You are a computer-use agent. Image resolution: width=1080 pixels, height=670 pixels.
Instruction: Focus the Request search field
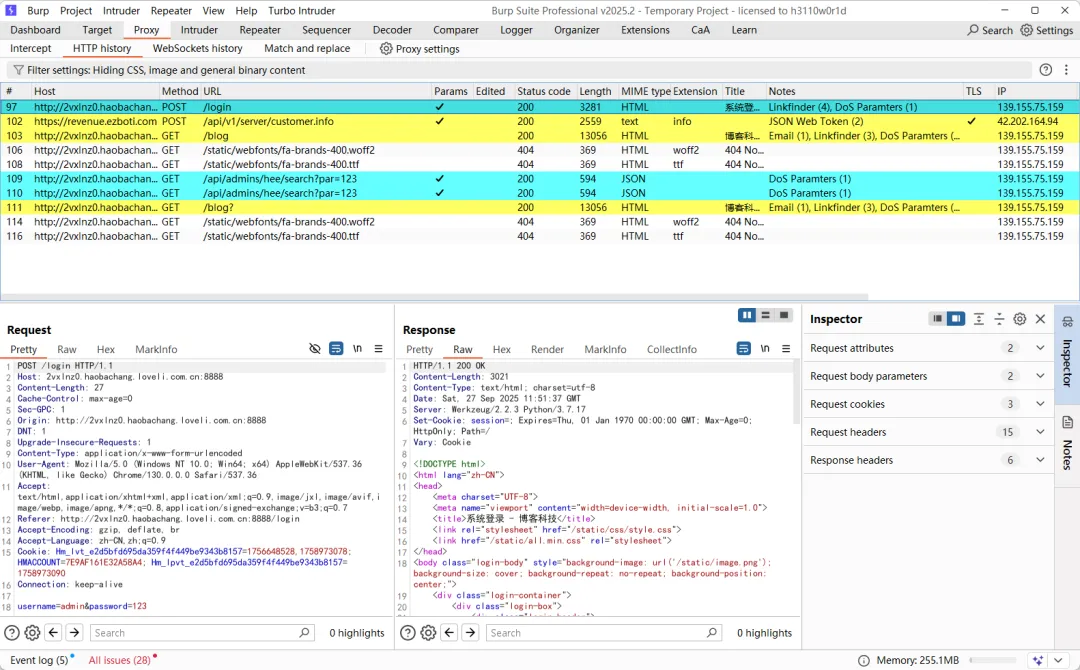[x=202, y=633]
